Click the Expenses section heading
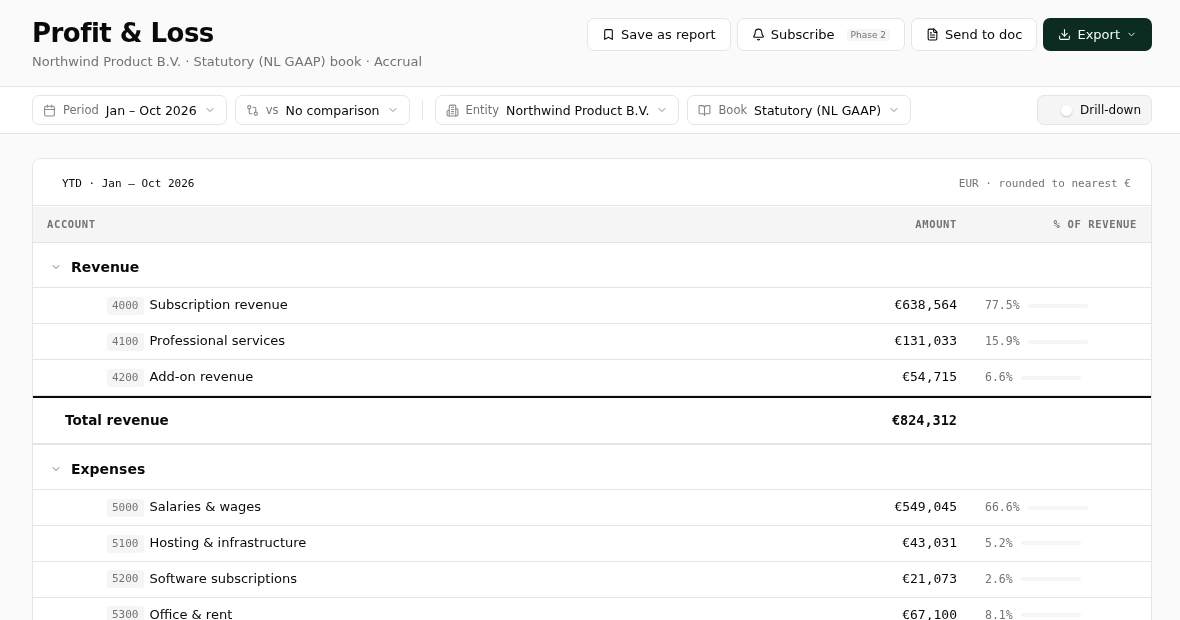1180x620 pixels. [x=108, y=469]
